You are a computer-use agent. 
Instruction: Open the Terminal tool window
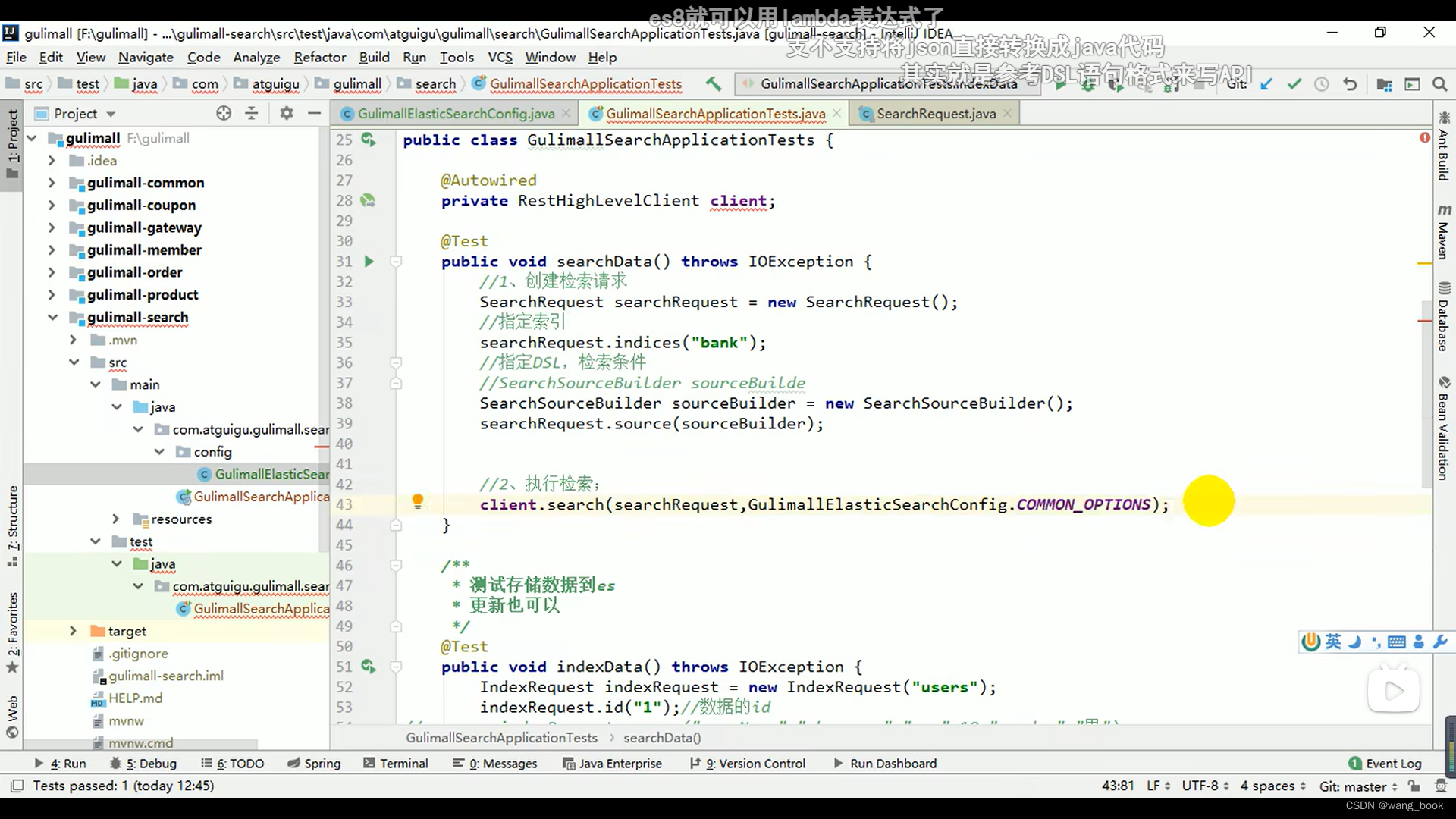pyautogui.click(x=395, y=764)
